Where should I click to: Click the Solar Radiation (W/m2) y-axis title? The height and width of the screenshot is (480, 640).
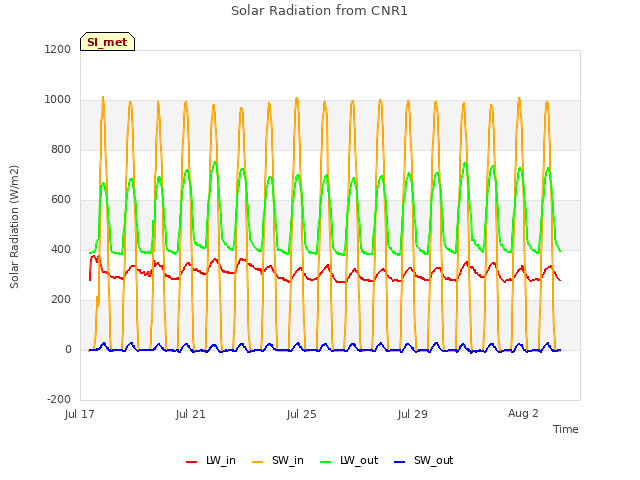14,227
